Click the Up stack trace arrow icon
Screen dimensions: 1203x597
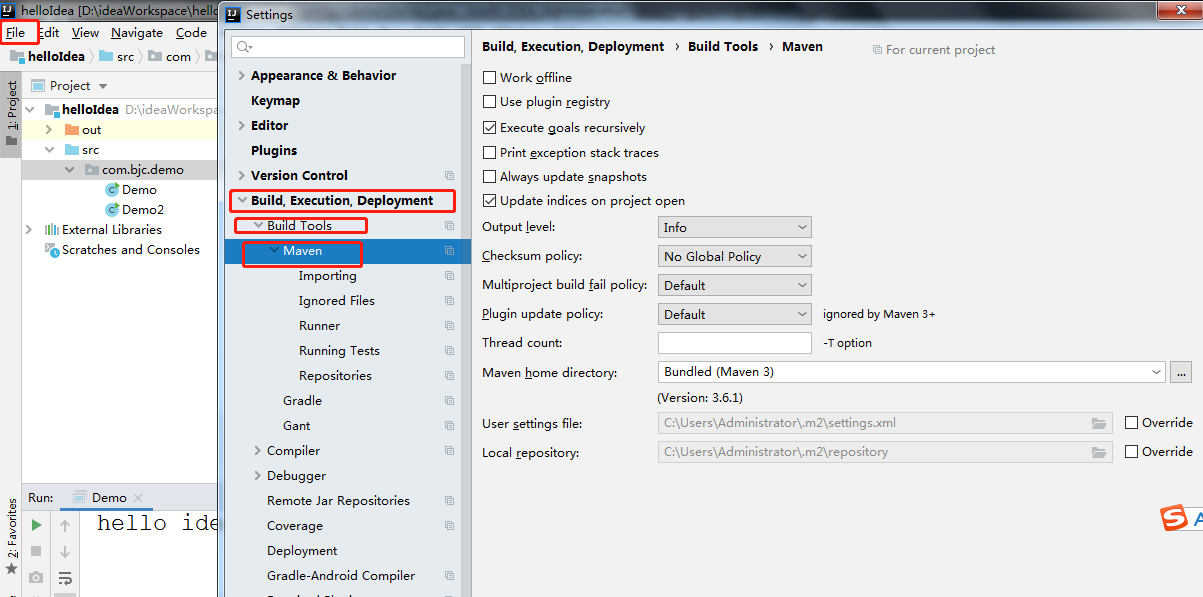point(65,525)
